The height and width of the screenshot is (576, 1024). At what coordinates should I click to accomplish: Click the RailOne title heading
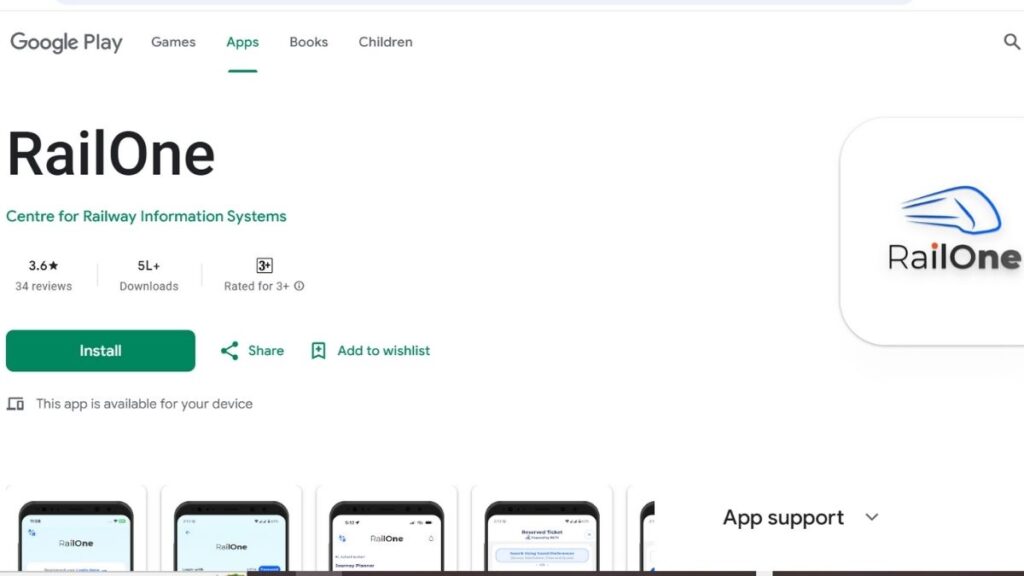coord(111,154)
